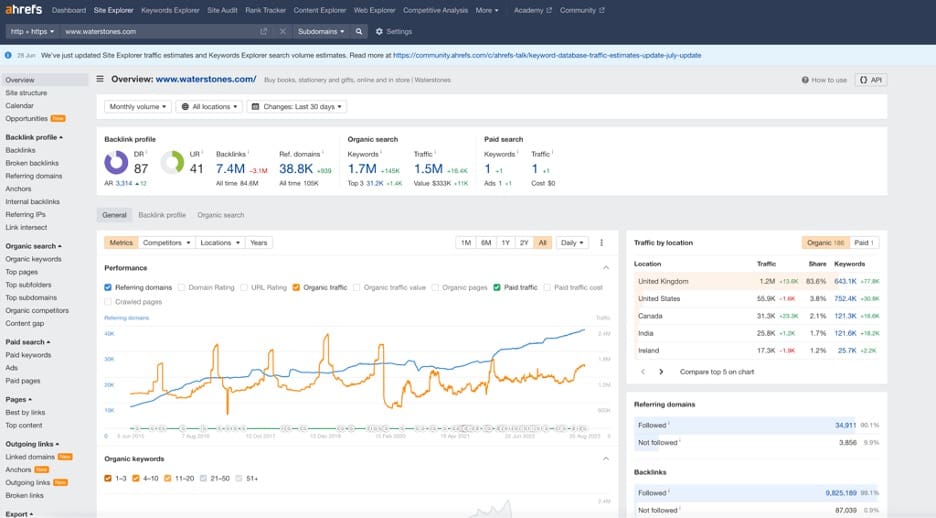This screenshot has height=518, width=936.
Task: Collapse the Performance section chevron
Action: coord(605,268)
